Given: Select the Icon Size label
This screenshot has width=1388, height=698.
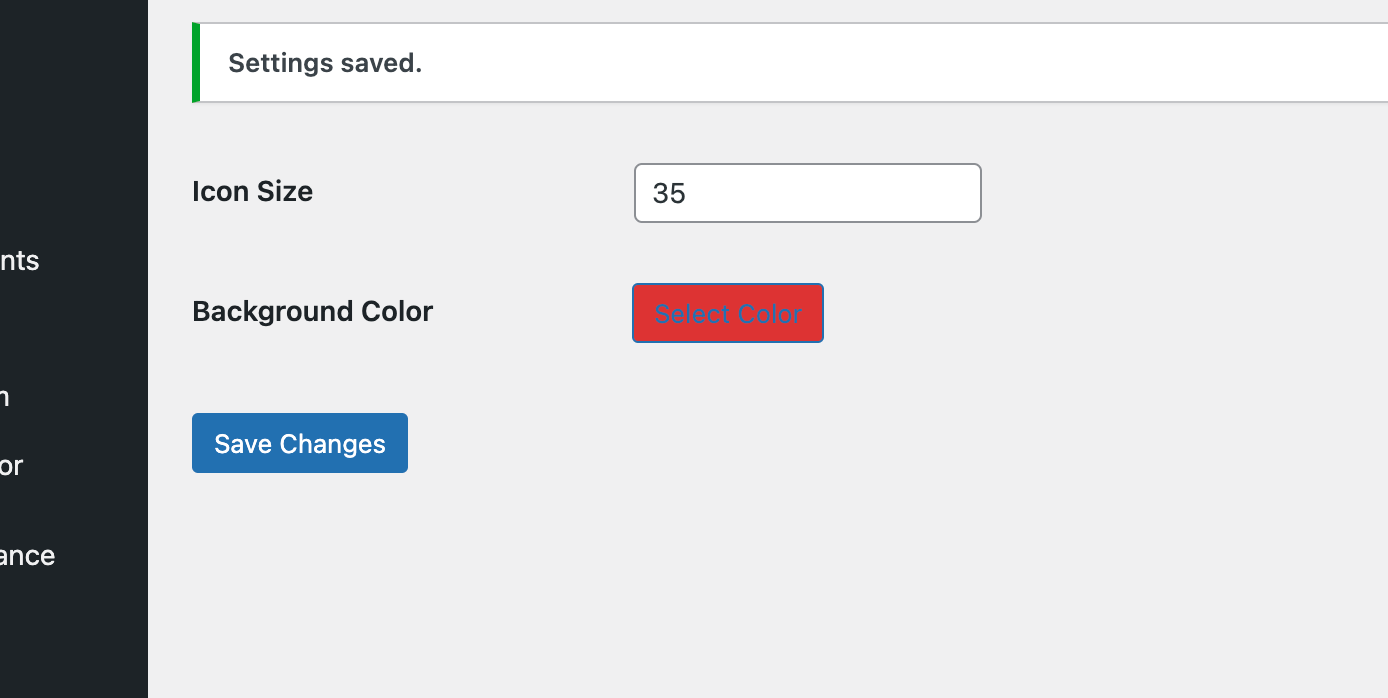Looking at the screenshot, I should [252, 191].
